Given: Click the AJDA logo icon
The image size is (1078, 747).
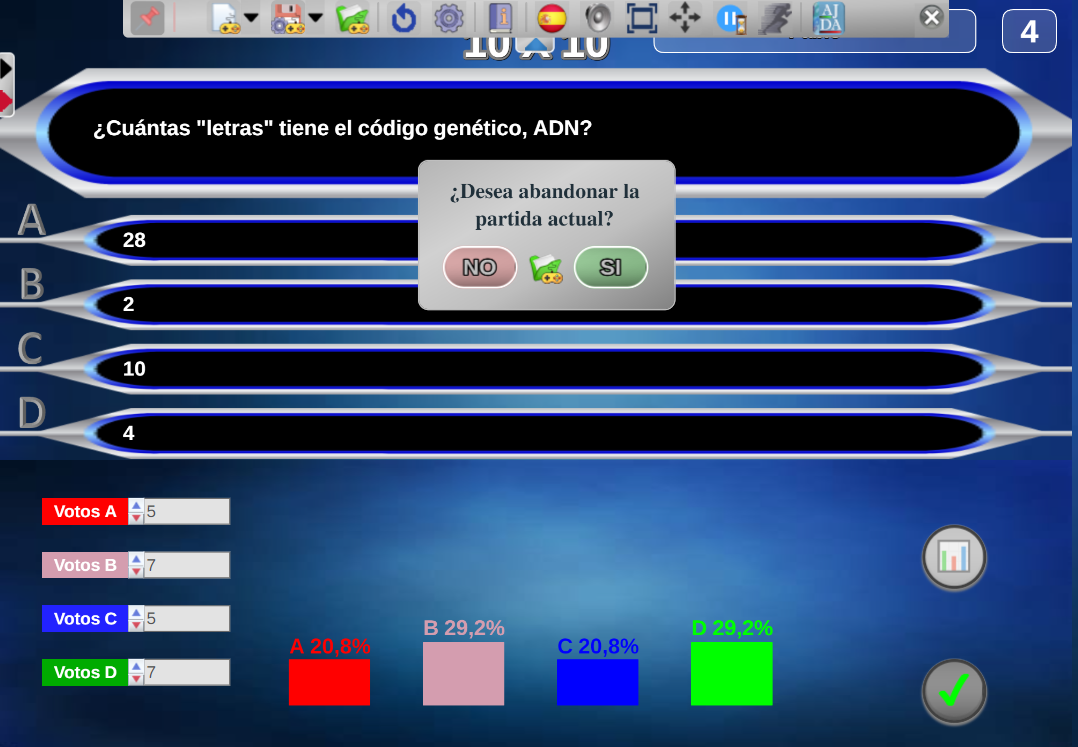Looking at the screenshot, I should [x=828, y=18].
